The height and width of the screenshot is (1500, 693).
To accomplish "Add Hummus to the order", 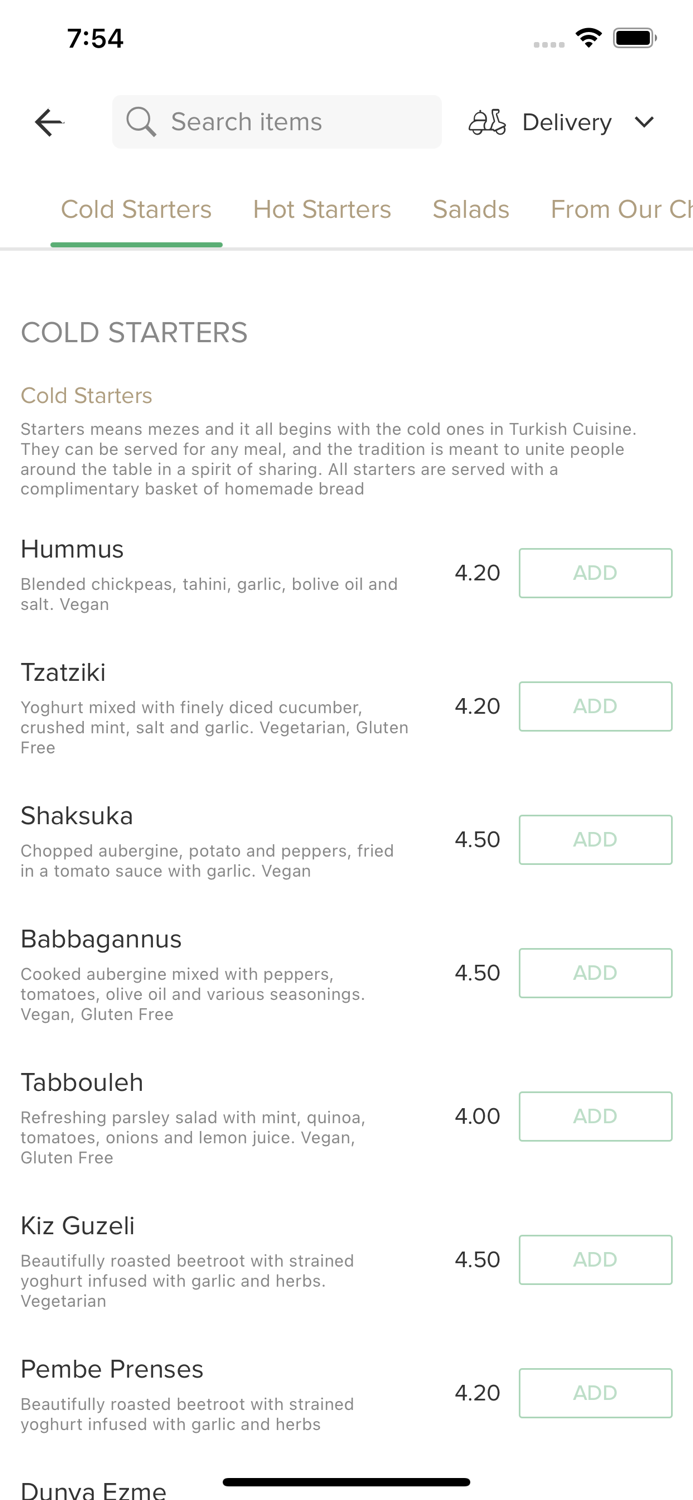I will click(x=595, y=572).
